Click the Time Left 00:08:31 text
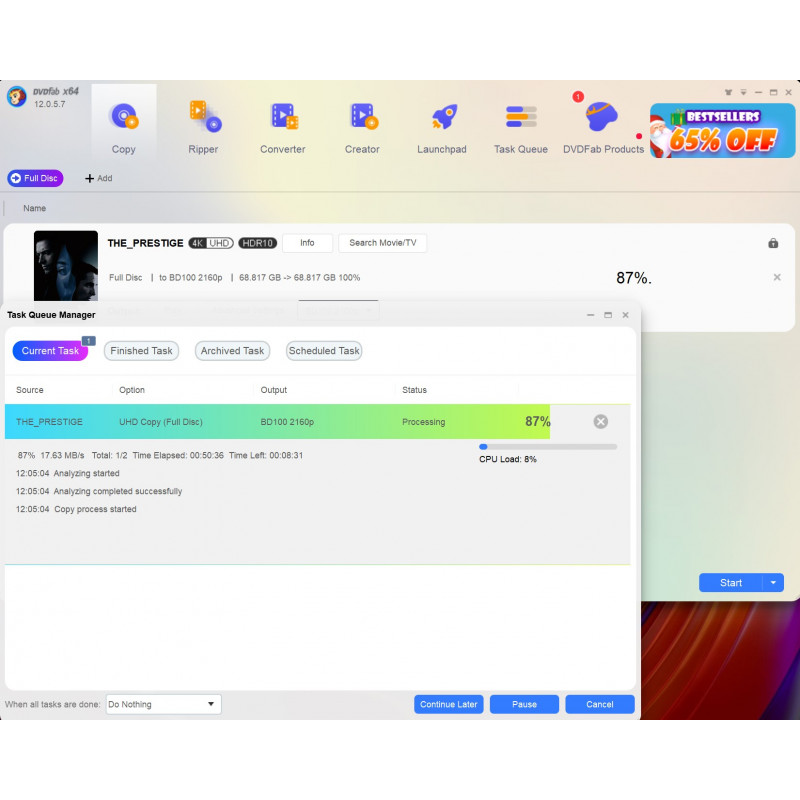 [x=266, y=455]
